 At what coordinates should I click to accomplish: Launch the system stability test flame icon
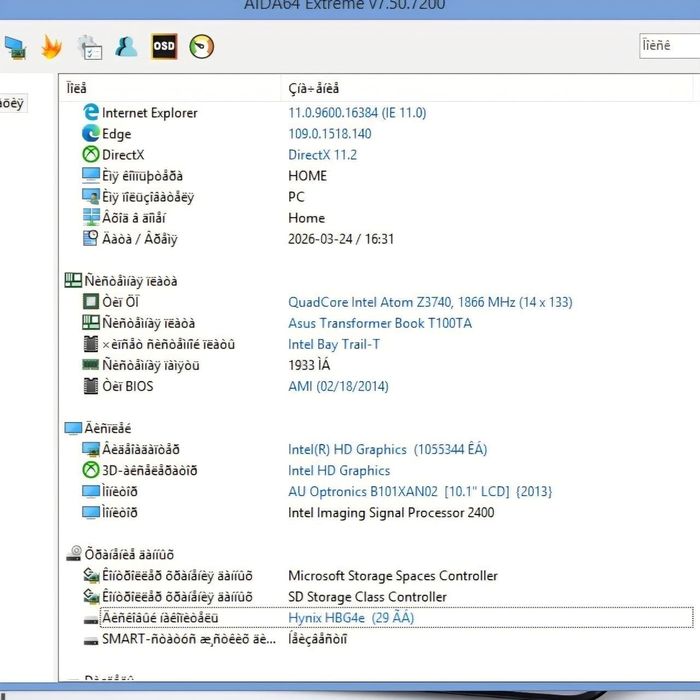point(51,47)
